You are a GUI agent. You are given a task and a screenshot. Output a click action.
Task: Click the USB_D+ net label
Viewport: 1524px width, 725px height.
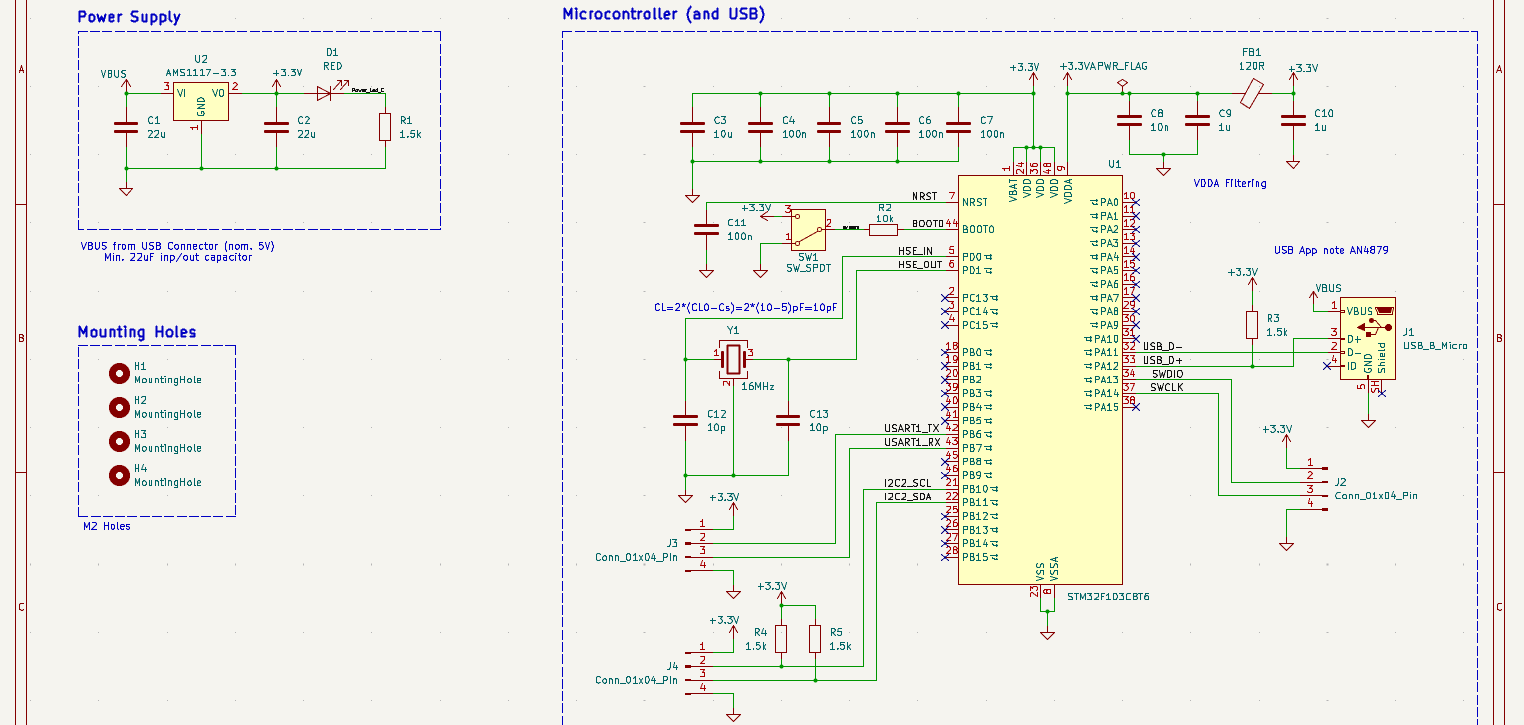(x=1162, y=360)
